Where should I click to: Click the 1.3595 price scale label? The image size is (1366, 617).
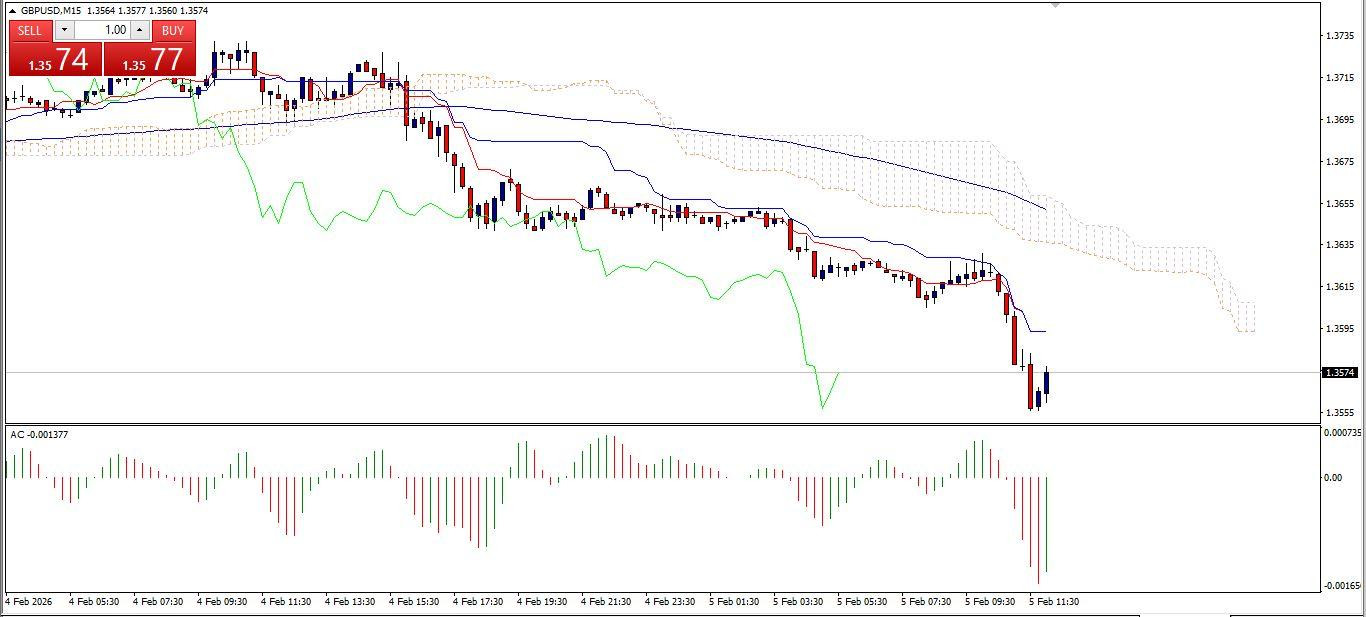click(1340, 328)
